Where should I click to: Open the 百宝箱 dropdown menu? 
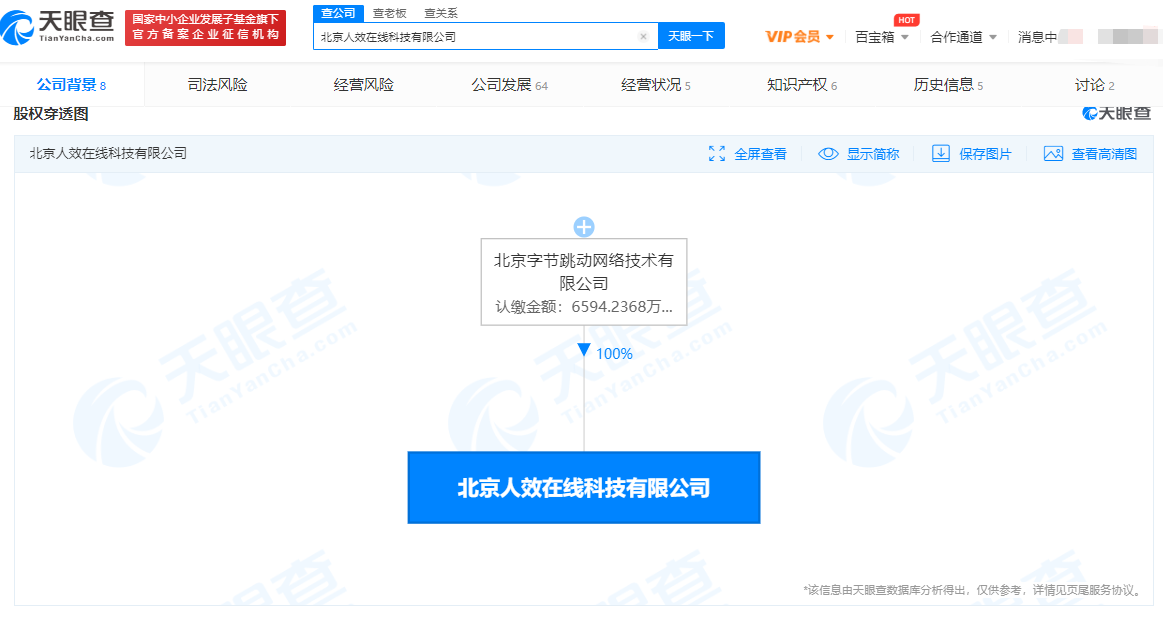(x=881, y=37)
